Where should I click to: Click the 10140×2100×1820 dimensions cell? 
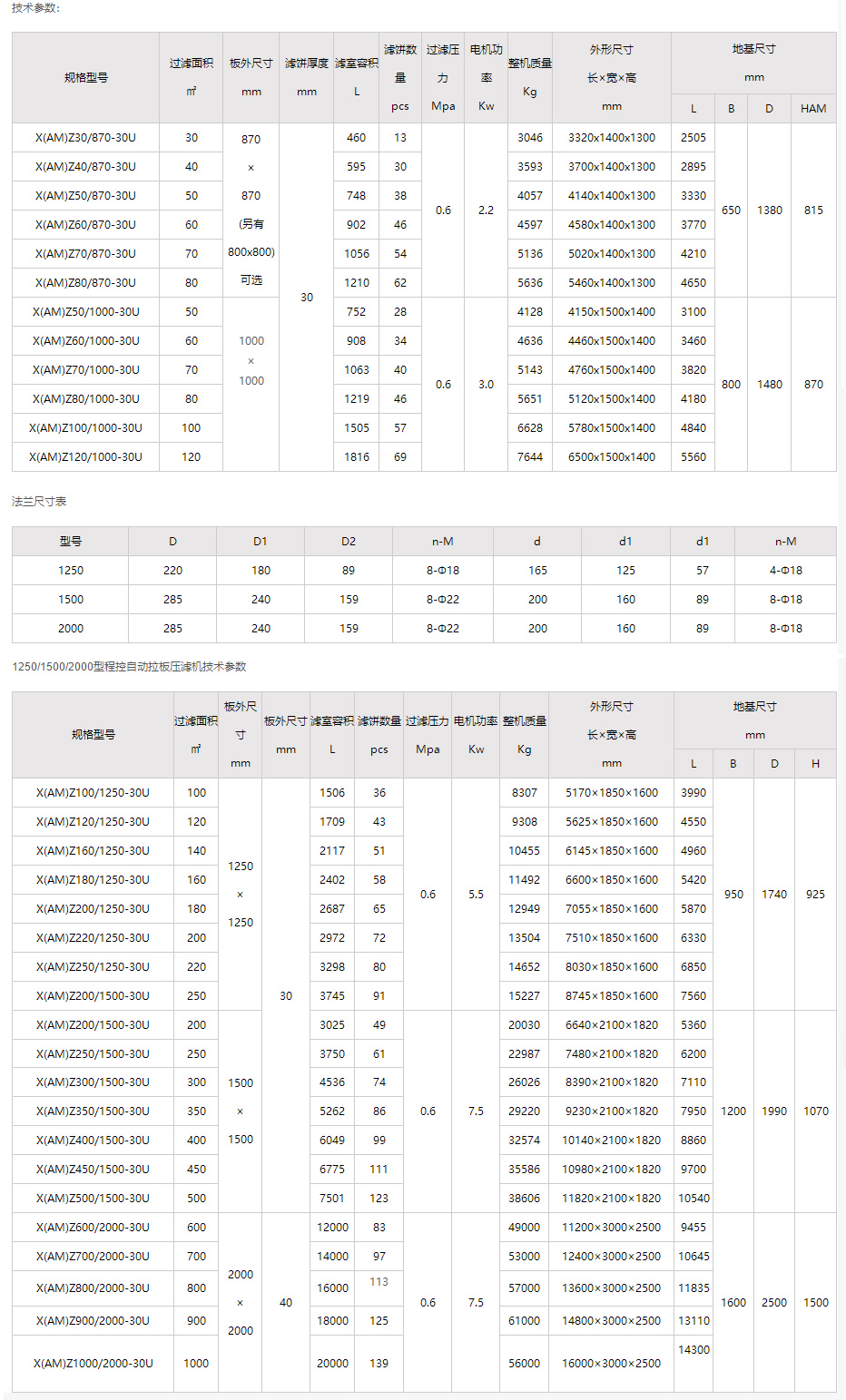click(x=611, y=1140)
